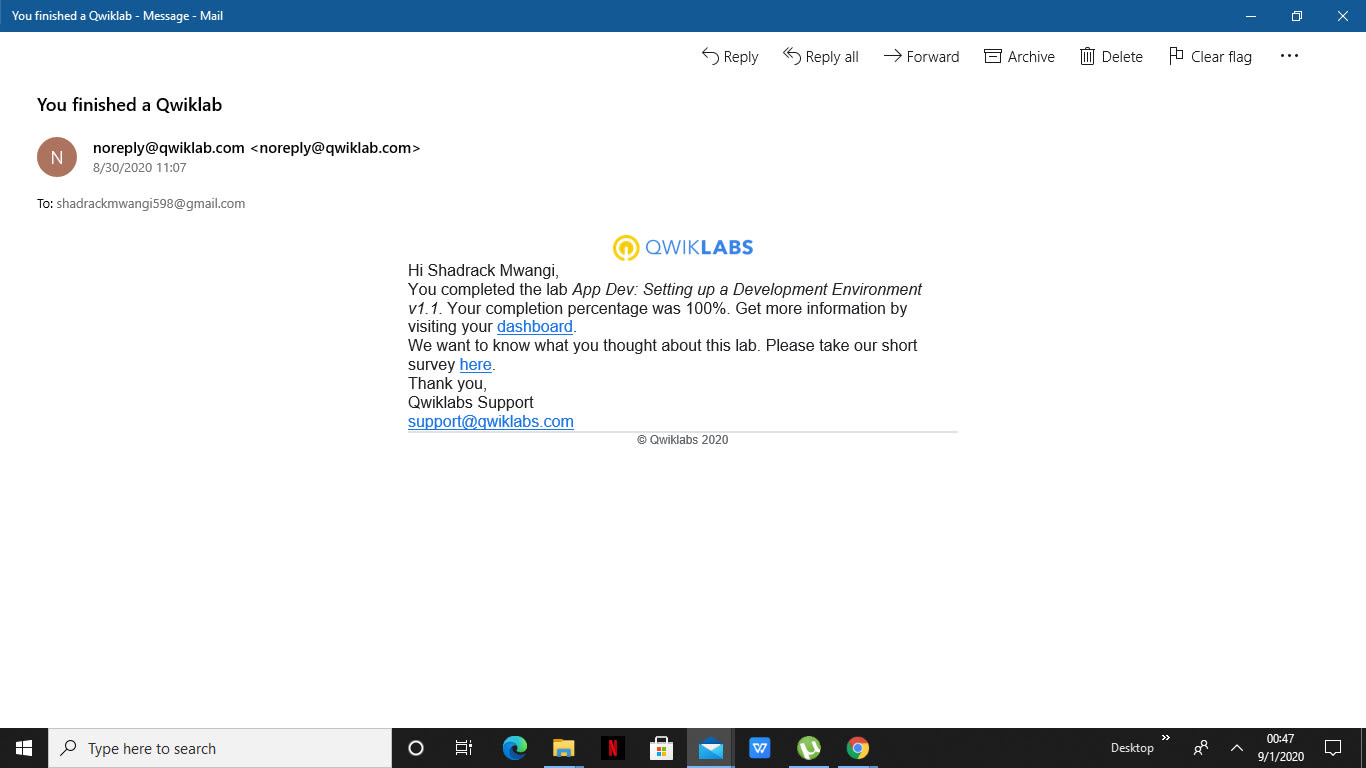The width and height of the screenshot is (1366, 768).
Task: Open Cortana from the taskbar
Action: pyautogui.click(x=416, y=748)
